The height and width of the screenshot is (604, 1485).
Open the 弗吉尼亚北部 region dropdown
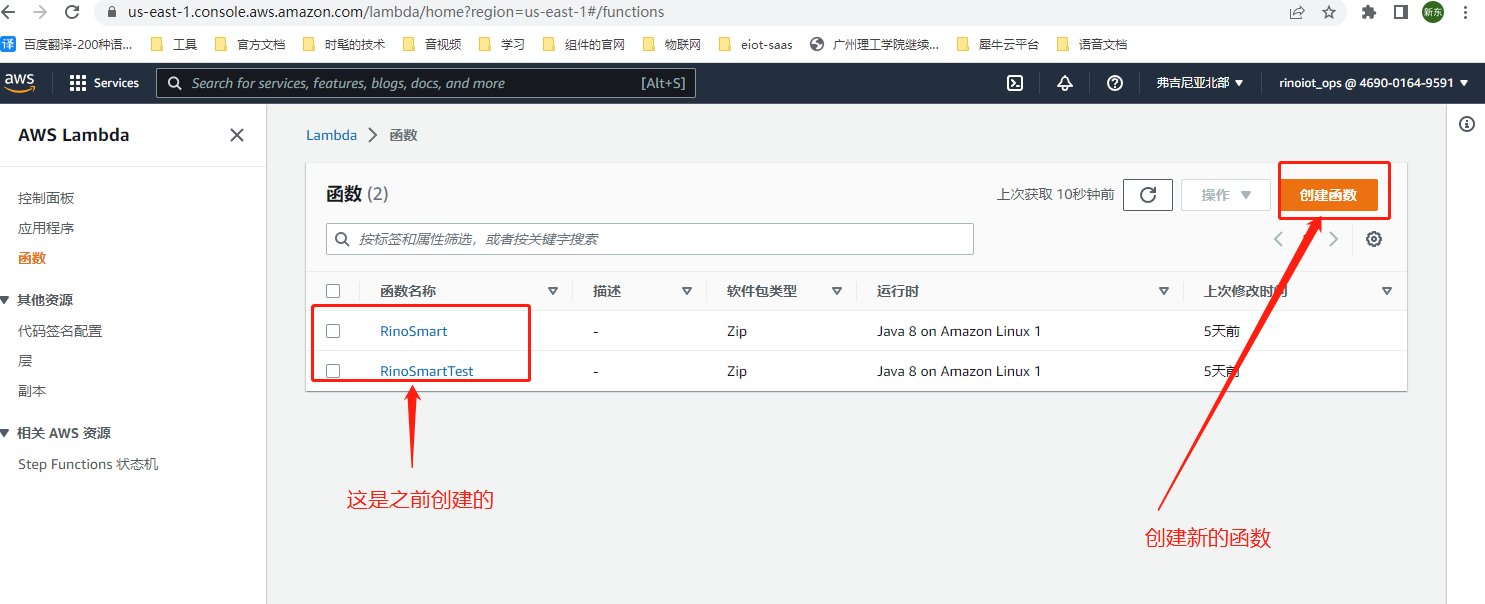tap(1200, 83)
